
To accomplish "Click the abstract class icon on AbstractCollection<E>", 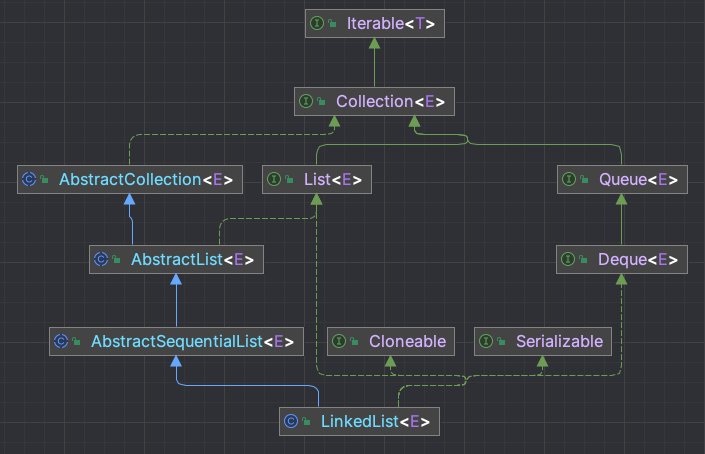I will tap(29, 179).
